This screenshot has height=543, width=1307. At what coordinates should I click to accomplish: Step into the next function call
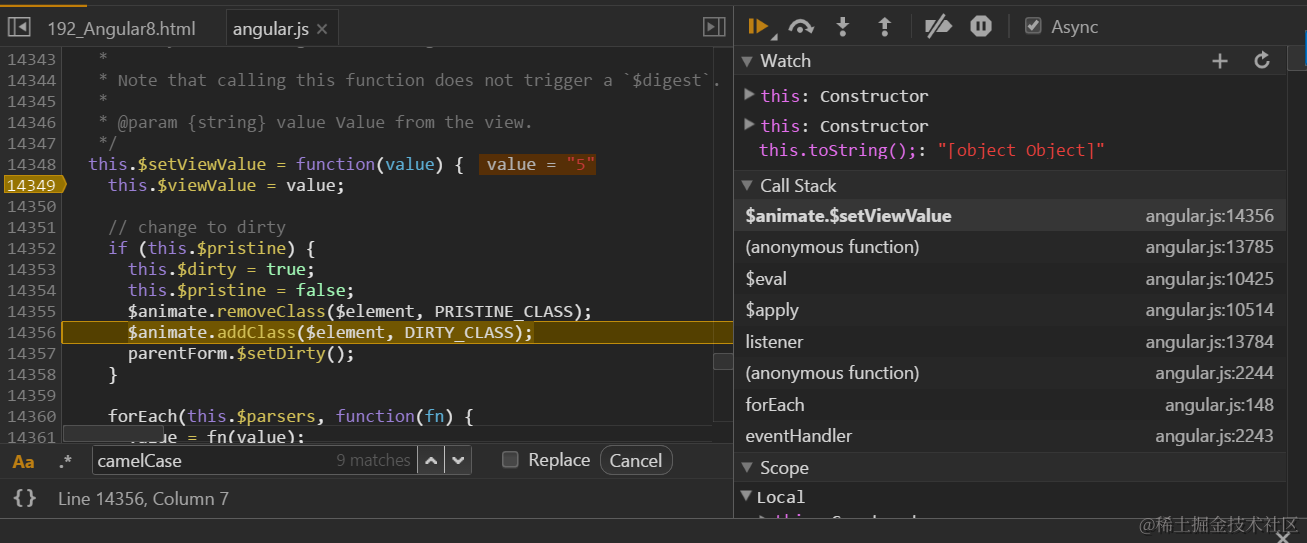[x=842, y=27]
